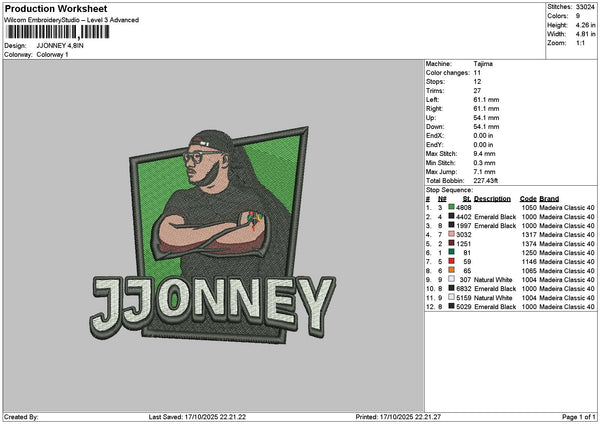Click the 'Left:' measurement label
Image resolution: width=600 pixels, height=424 pixels.
(432, 100)
